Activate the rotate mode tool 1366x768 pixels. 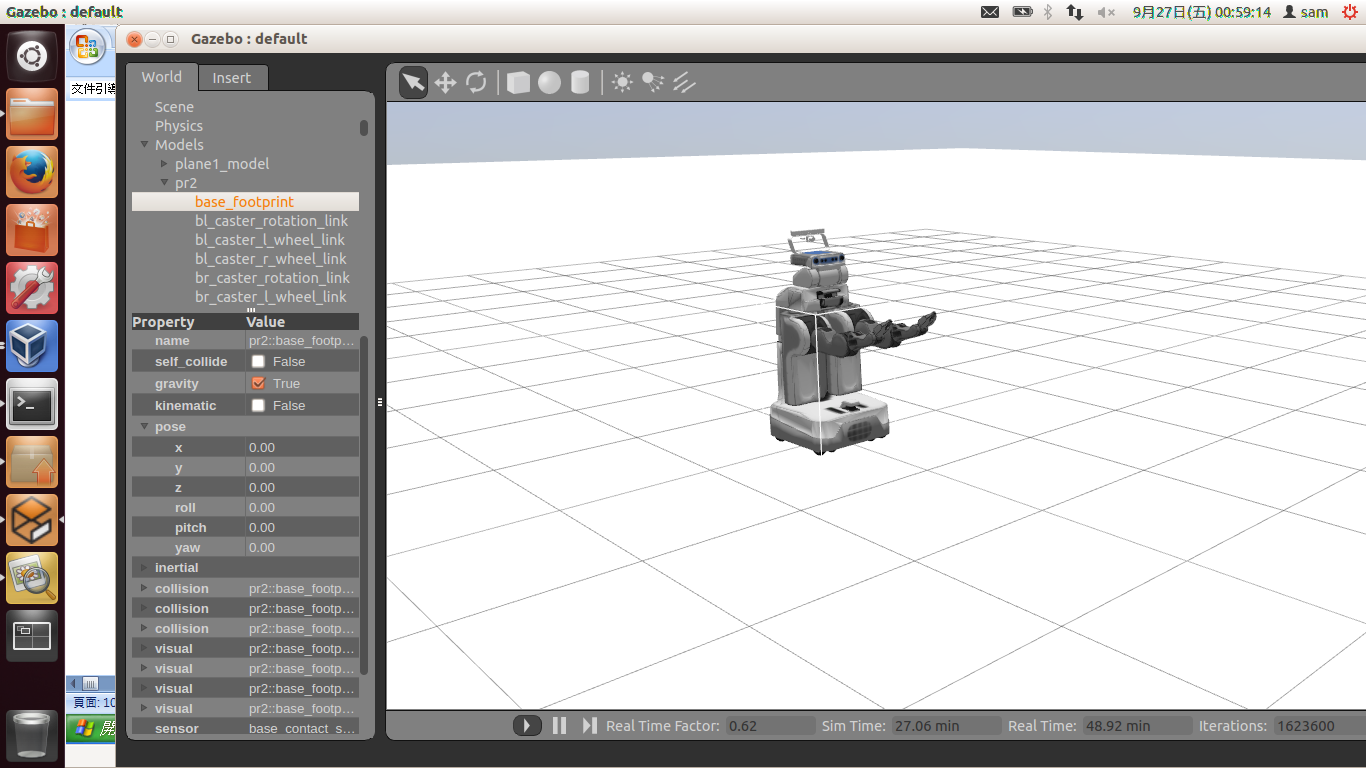click(476, 82)
